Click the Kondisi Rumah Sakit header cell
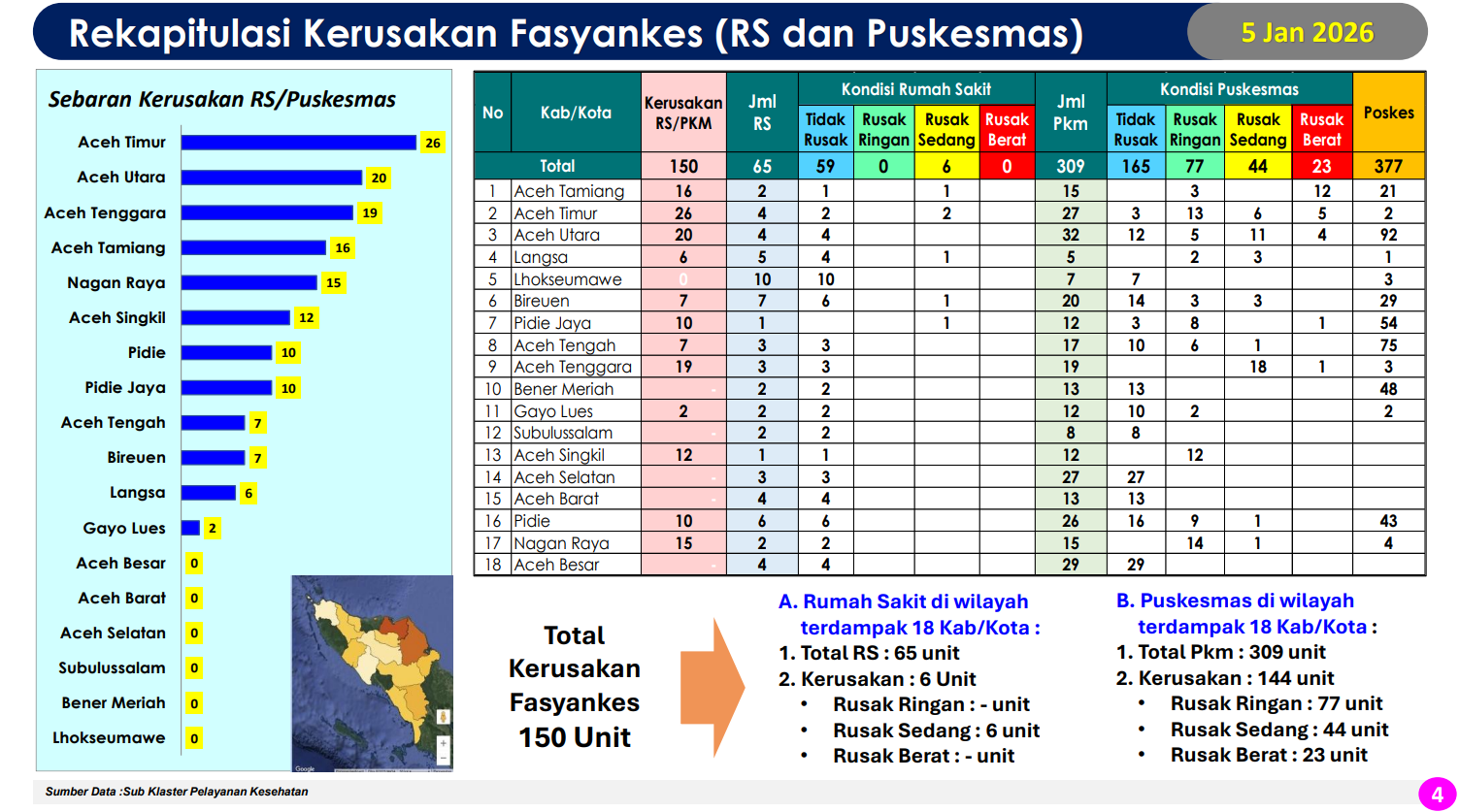This screenshot has height=812, width=1459. click(x=916, y=87)
